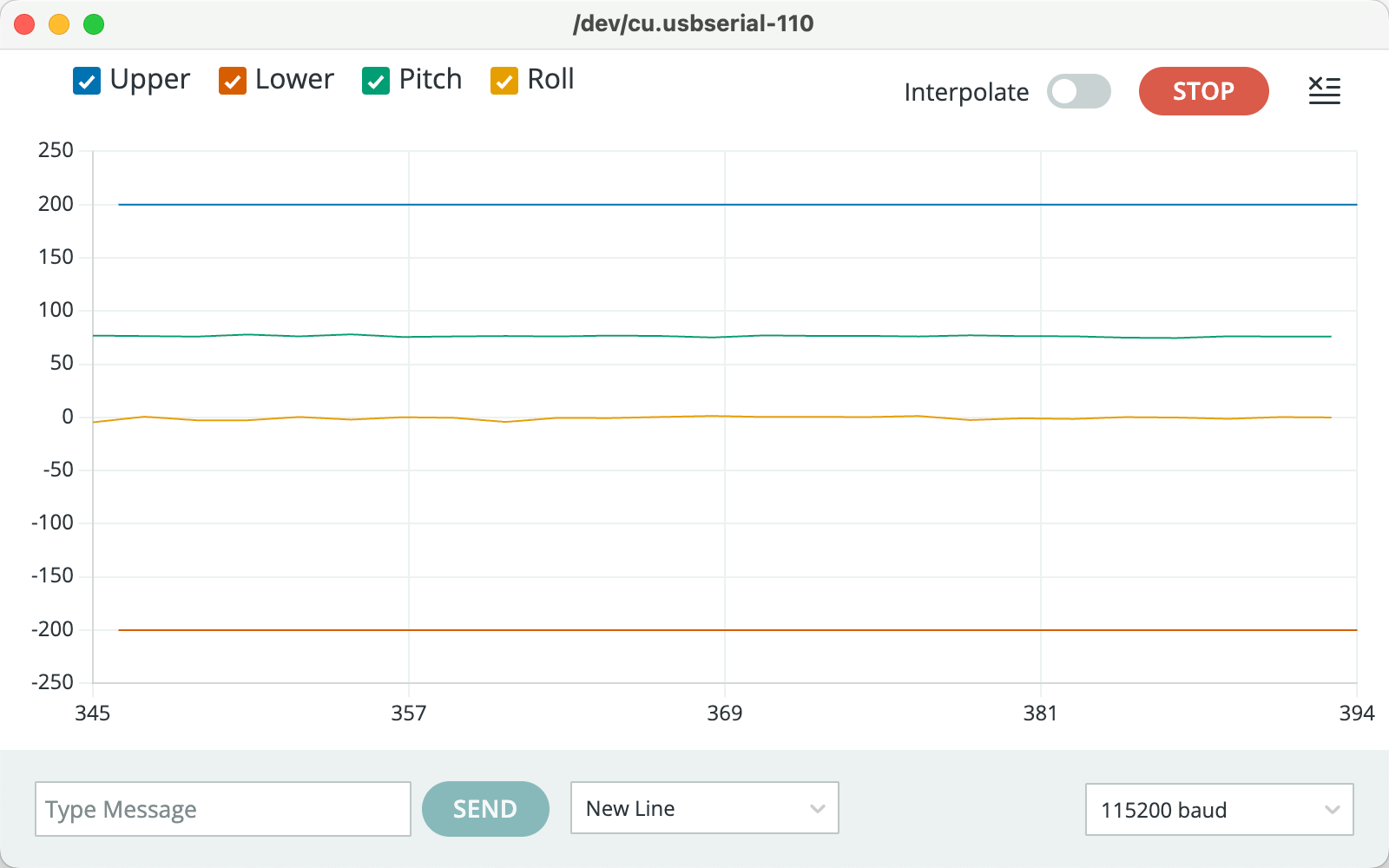Expand the 115200 baud rate dropdown
This screenshot has width=1389, height=868.
tap(1219, 810)
